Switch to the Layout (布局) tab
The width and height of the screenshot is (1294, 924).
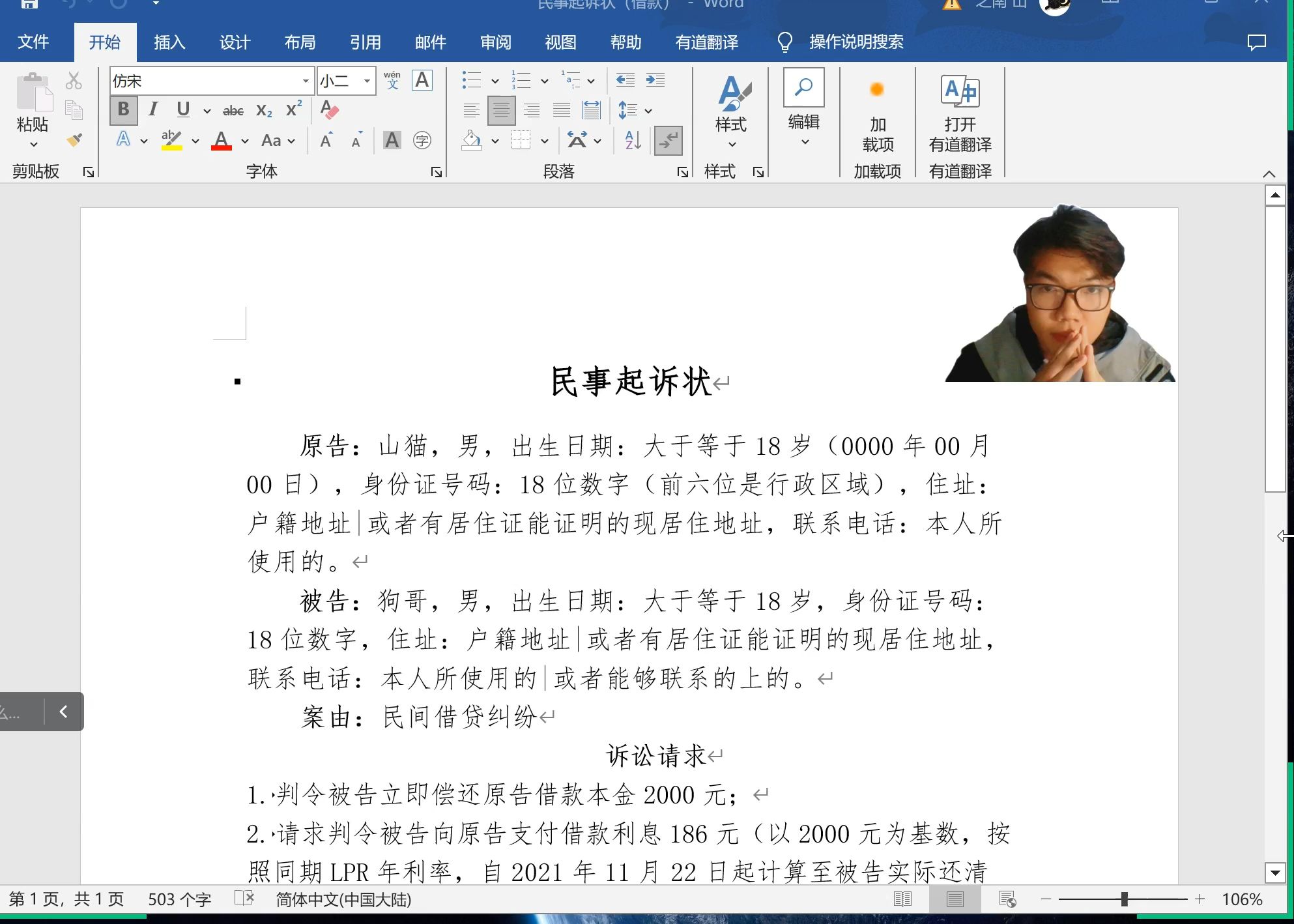coord(300,42)
